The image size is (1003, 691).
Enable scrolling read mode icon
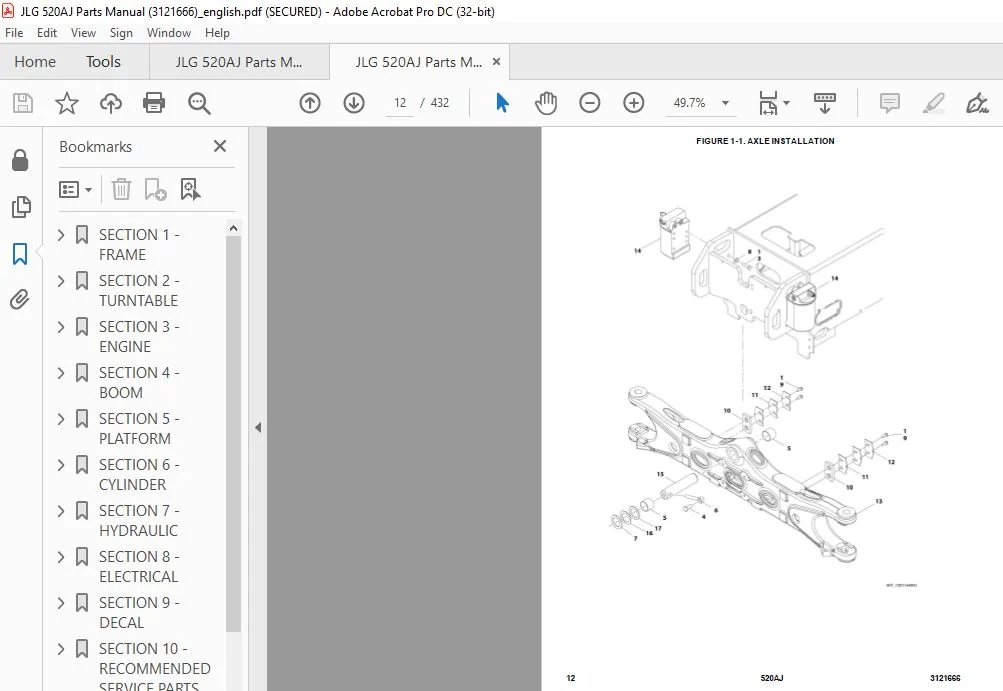click(x=825, y=103)
